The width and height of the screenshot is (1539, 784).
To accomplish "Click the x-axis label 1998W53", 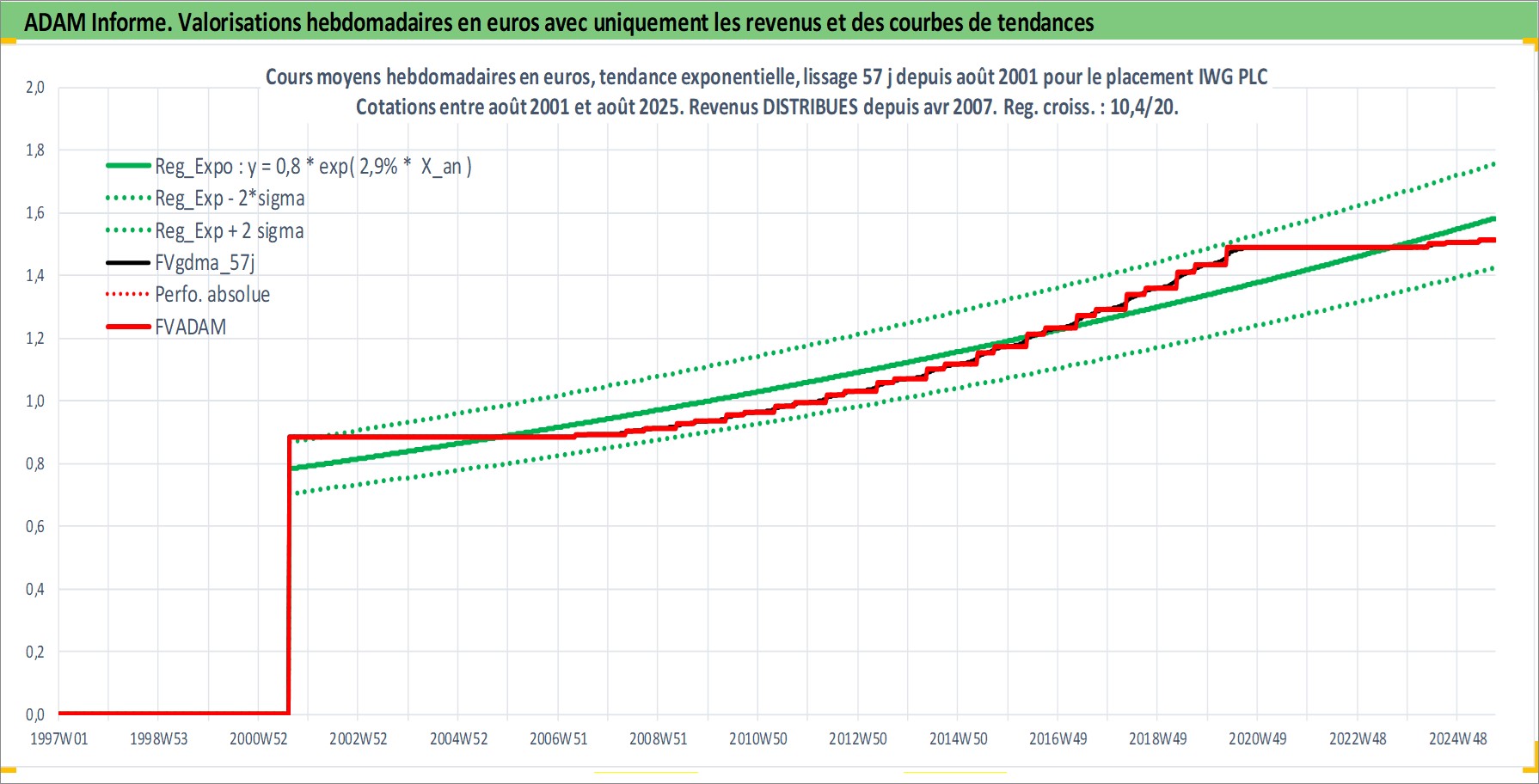I will pyautogui.click(x=158, y=738).
